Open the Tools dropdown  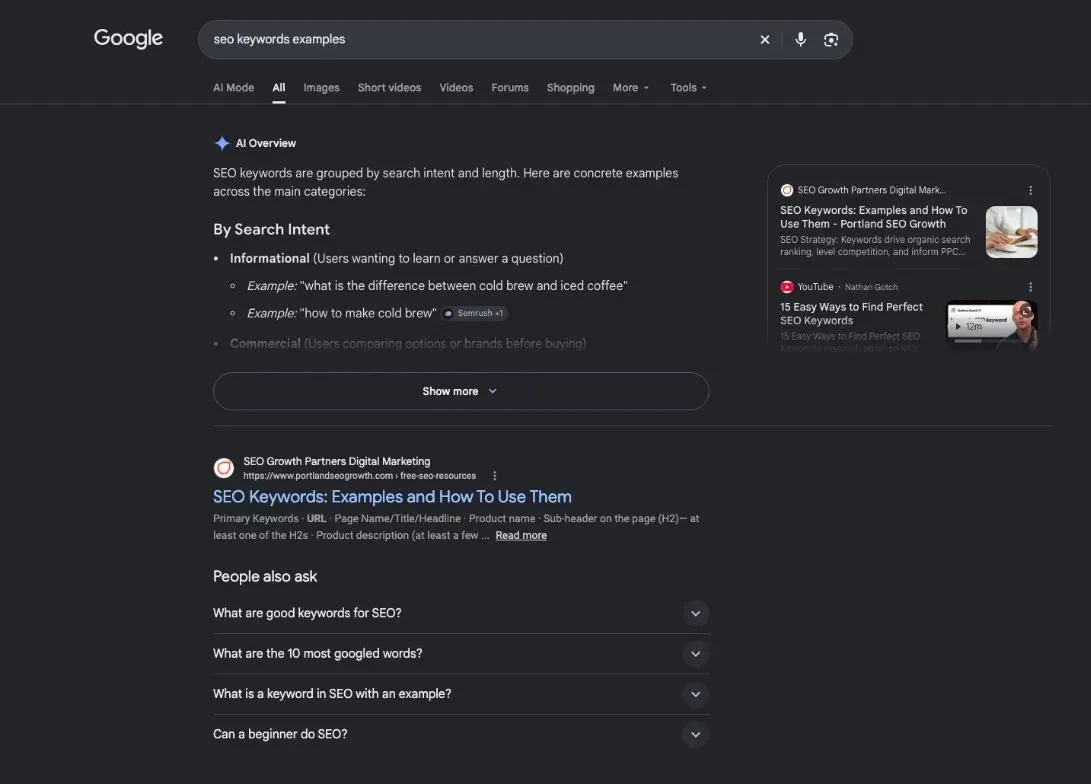click(x=688, y=88)
